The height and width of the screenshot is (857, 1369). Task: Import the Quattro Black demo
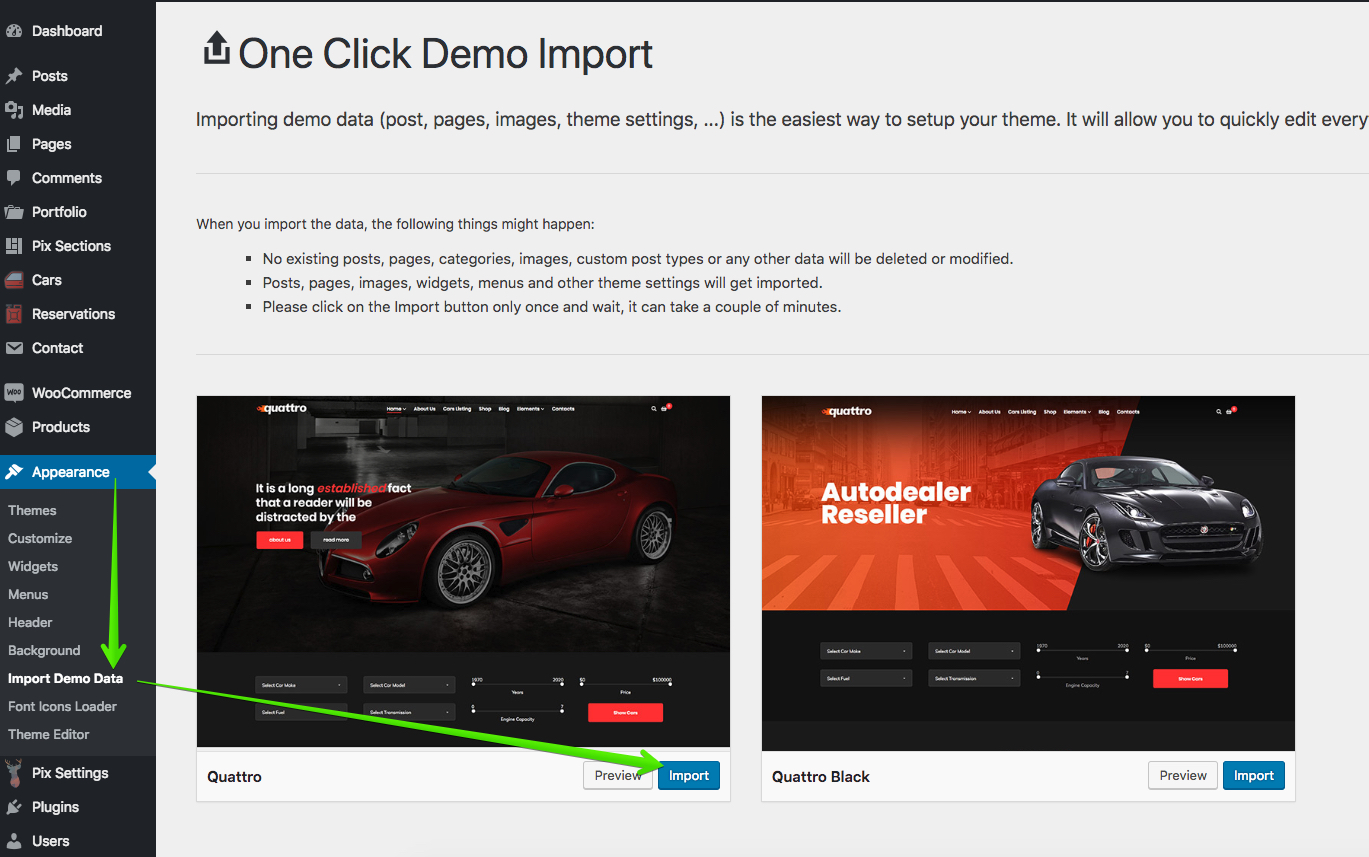(x=1254, y=775)
